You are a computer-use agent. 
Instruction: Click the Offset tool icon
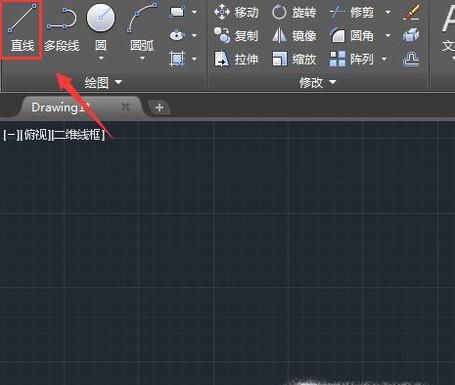(x=411, y=60)
